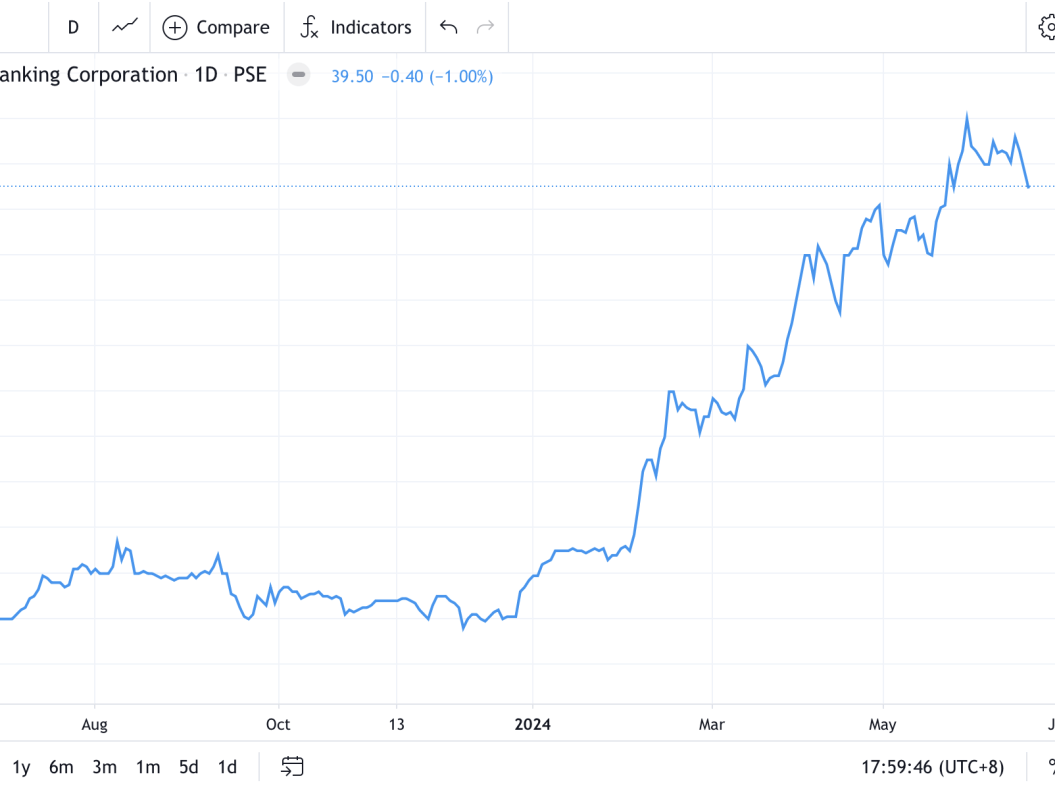Redo the last chart action
Image resolution: width=1055 pixels, height=791 pixels.
click(x=486, y=27)
